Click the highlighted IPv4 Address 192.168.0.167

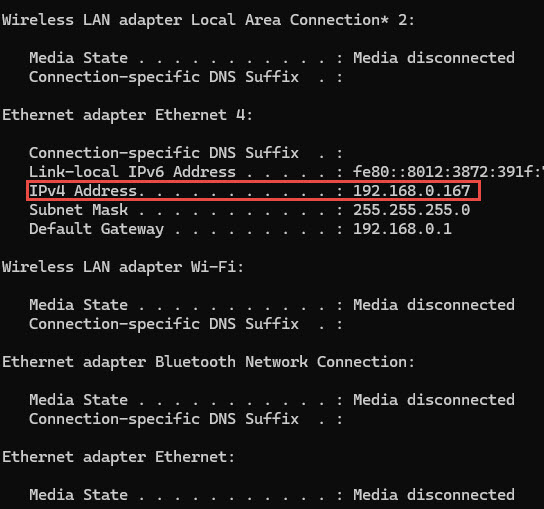click(x=411, y=191)
